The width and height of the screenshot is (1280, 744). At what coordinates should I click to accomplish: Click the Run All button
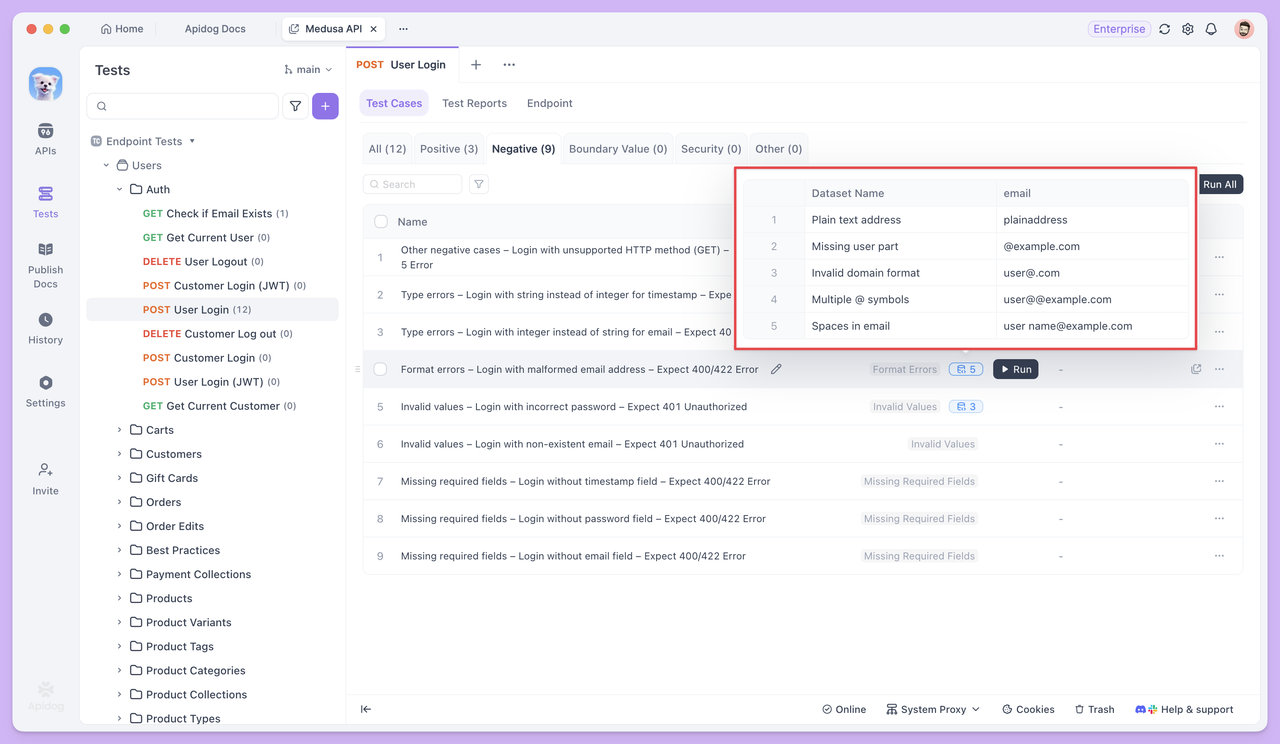pyautogui.click(x=1219, y=184)
